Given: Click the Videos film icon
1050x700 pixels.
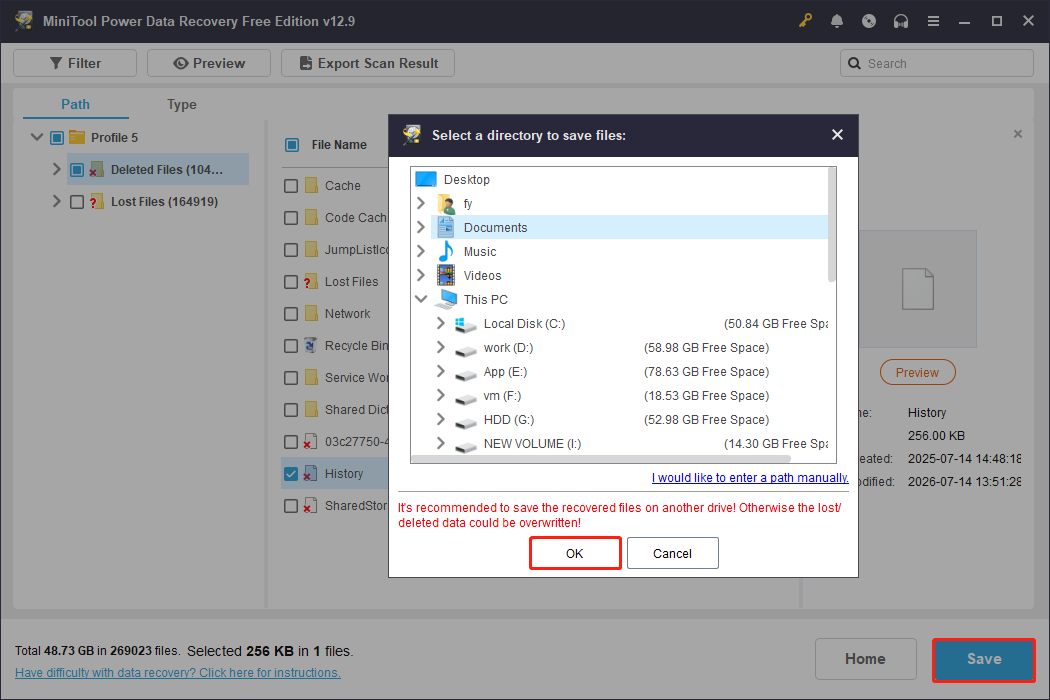Looking at the screenshot, I should coord(446,275).
